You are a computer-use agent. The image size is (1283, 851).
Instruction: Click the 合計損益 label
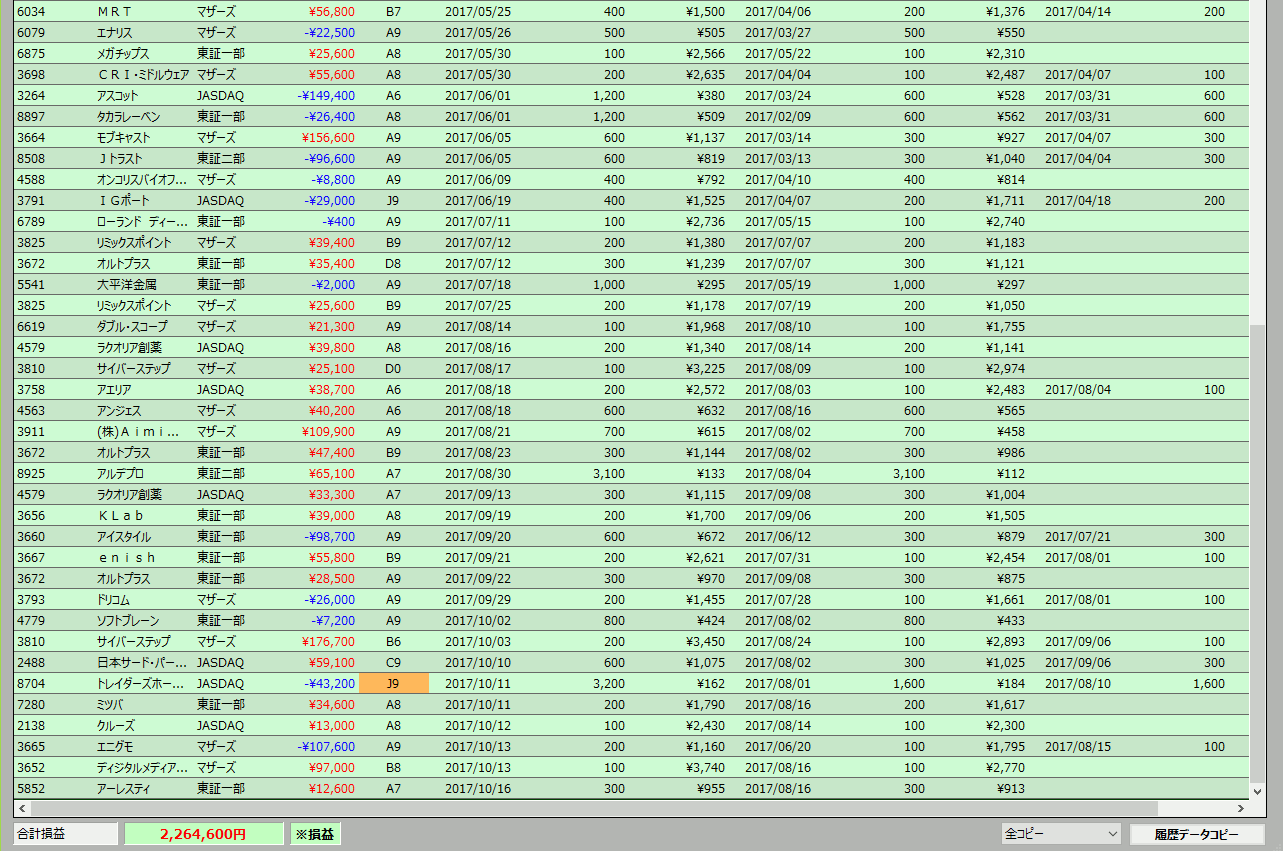[x=66, y=834]
